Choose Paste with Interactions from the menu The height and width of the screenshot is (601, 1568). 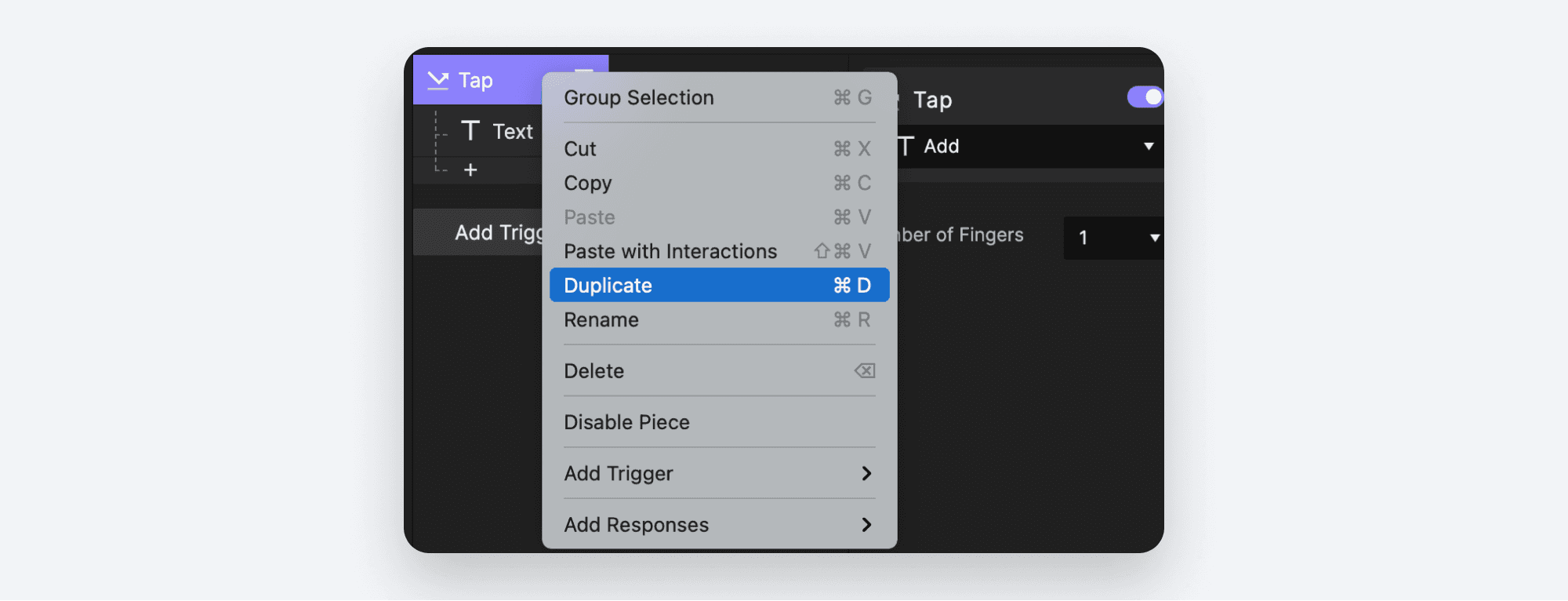click(670, 251)
